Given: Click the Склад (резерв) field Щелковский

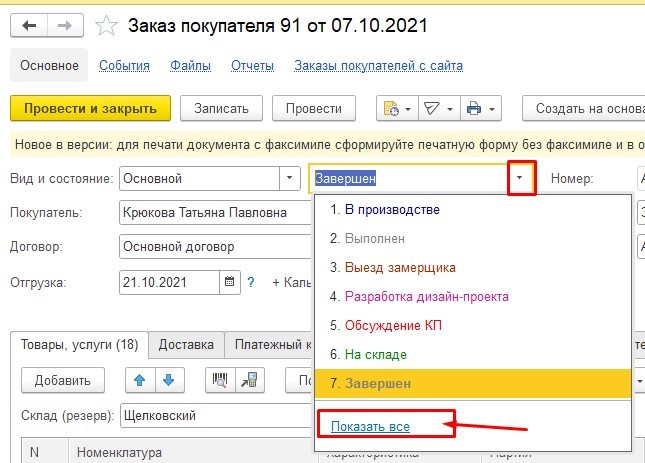Looking at the screenshot, I should point(217,415).
